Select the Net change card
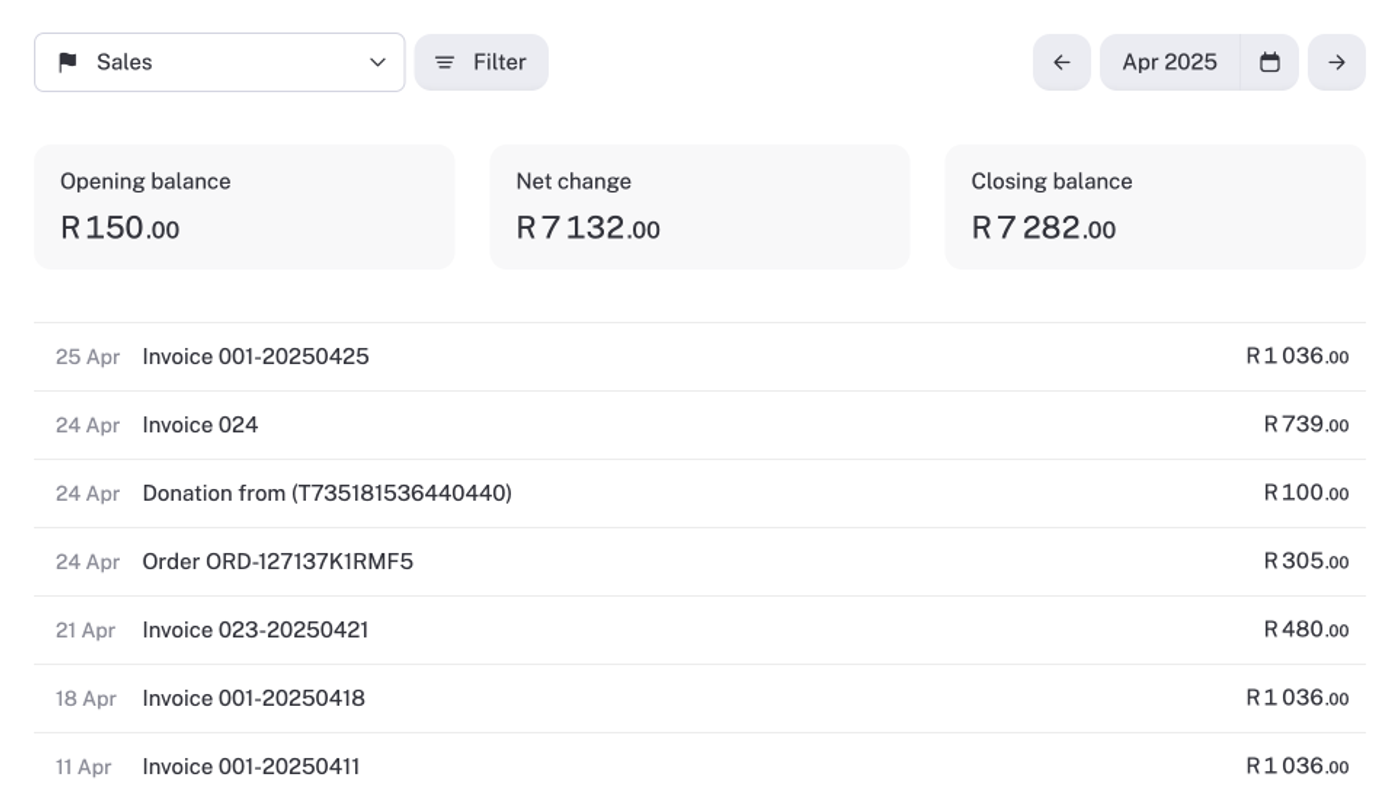 point(699,207)
